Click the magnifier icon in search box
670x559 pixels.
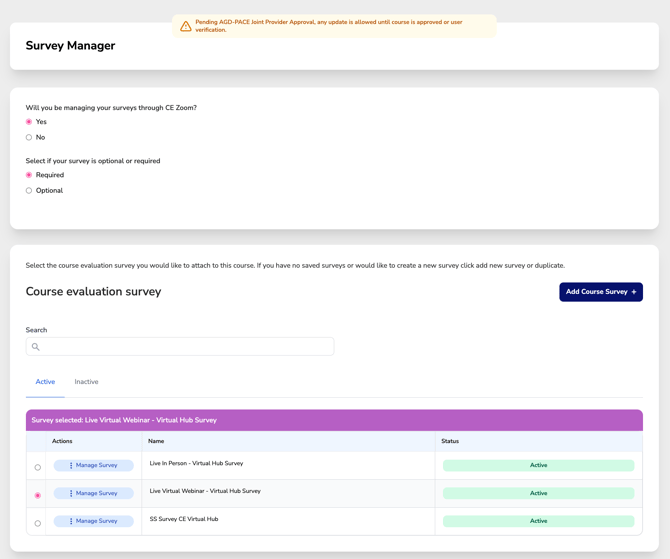click(x=36, y=347)
